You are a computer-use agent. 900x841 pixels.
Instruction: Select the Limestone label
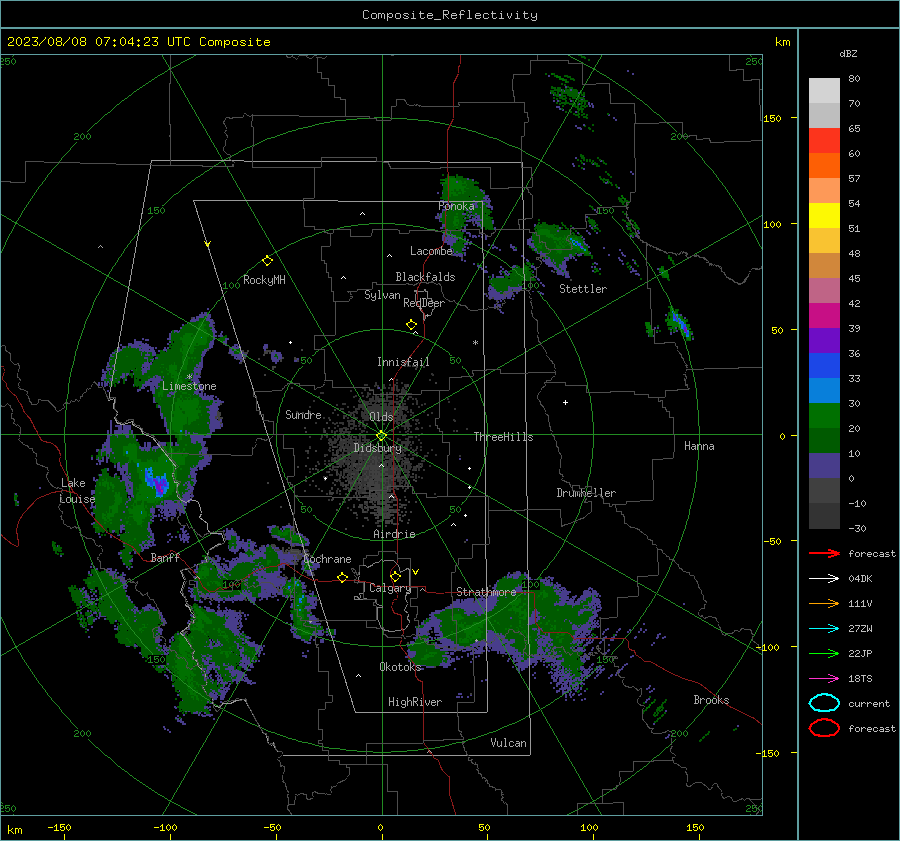click(x=189, y=386)
